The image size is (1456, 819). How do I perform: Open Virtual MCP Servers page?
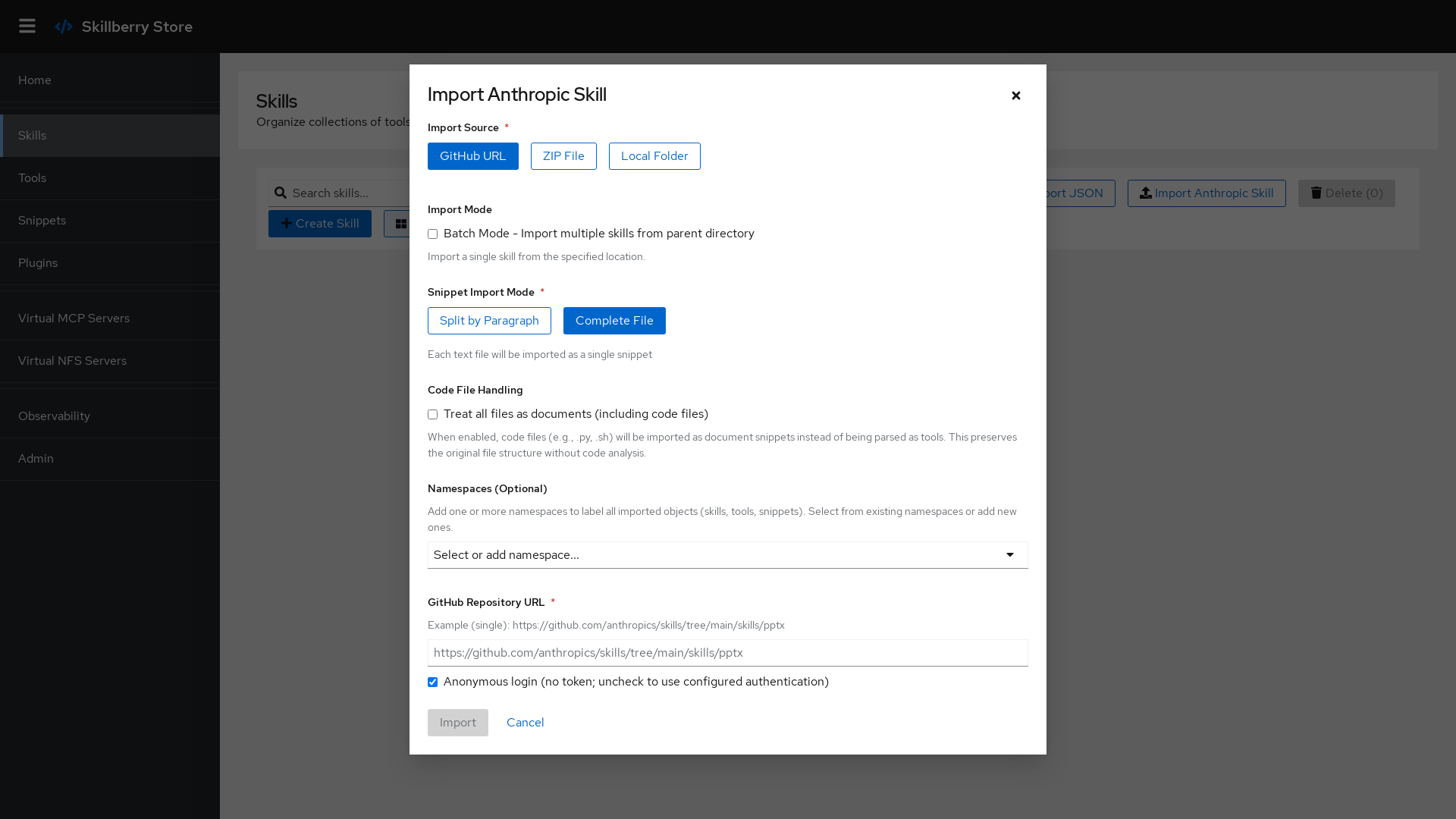click(x=110, y=318)
